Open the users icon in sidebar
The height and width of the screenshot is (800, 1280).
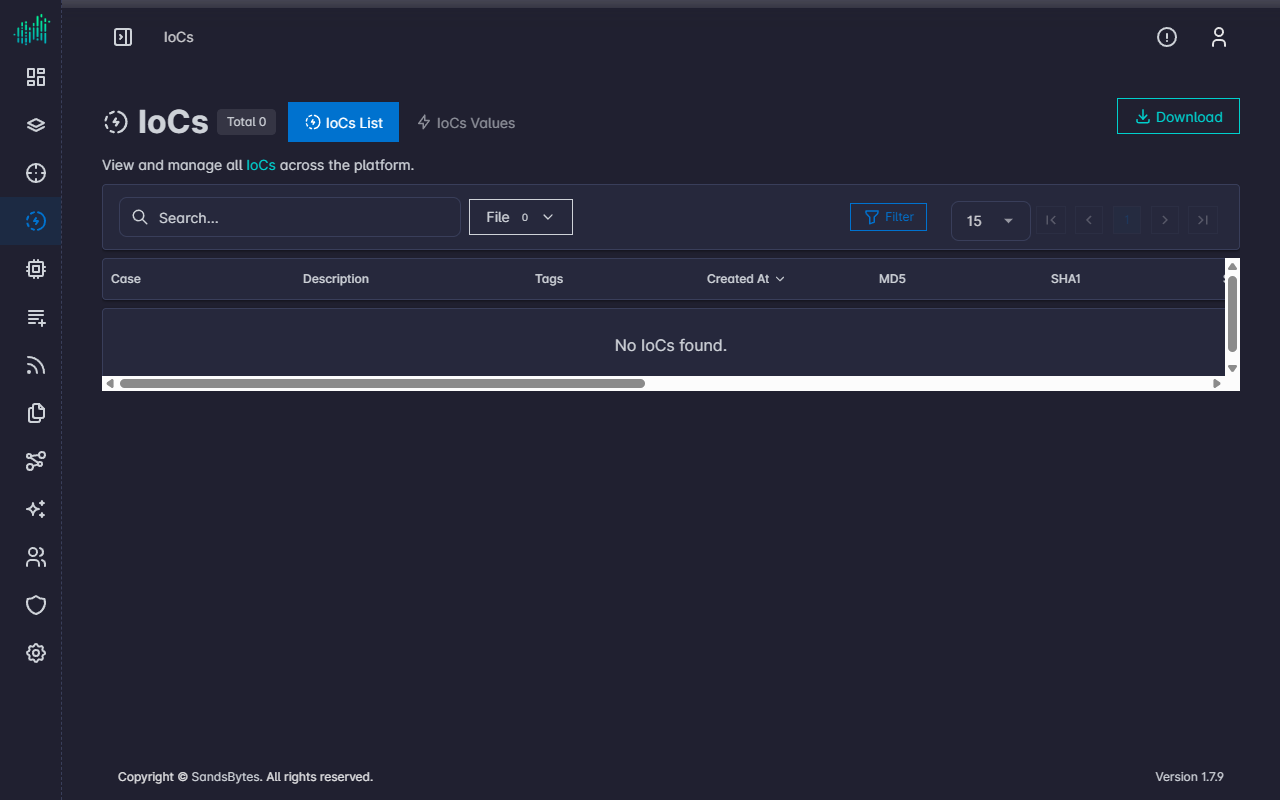point(36,557)
